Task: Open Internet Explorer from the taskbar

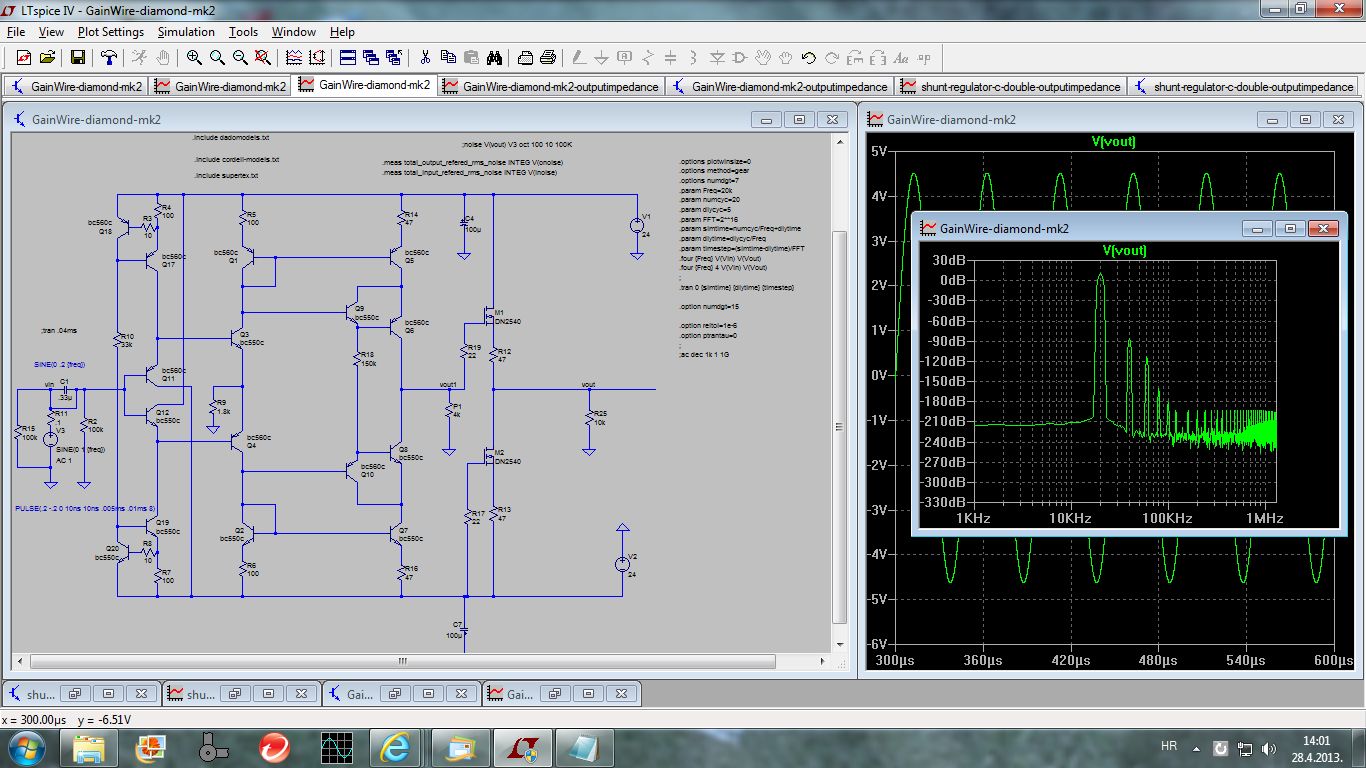Action: click(x=396, y=746)
